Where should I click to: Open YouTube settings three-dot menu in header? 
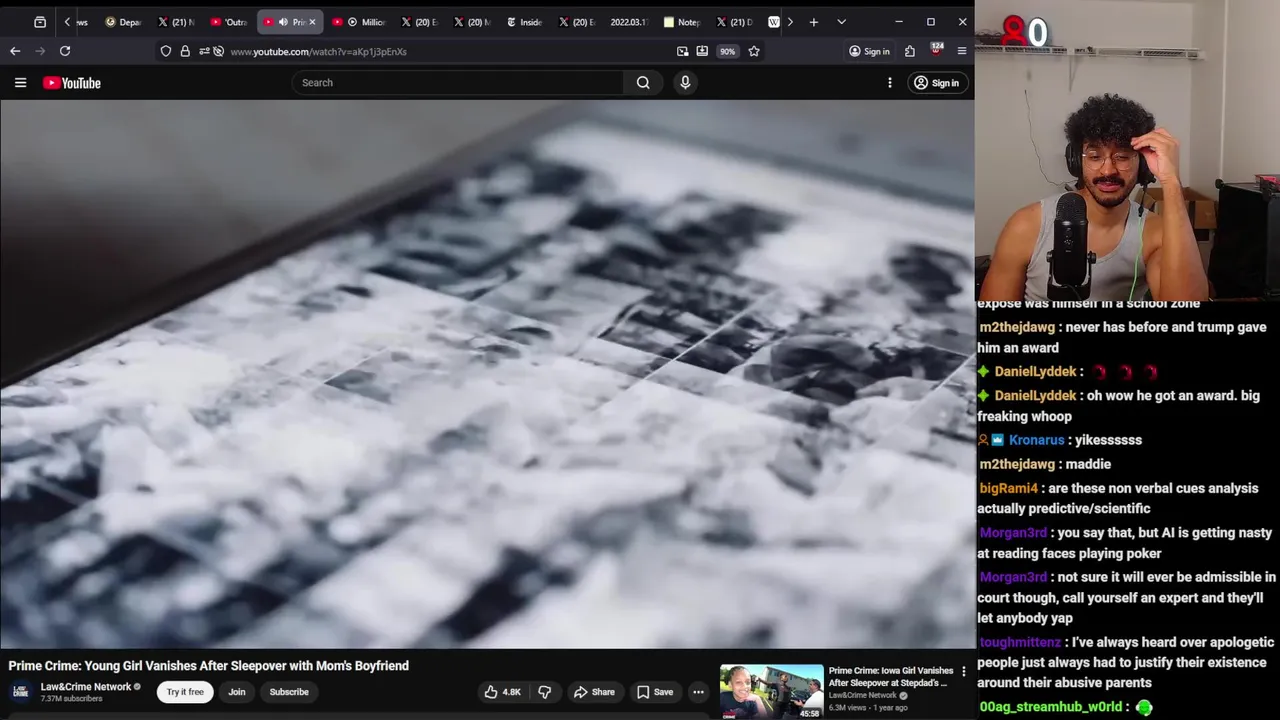point(889,83)
